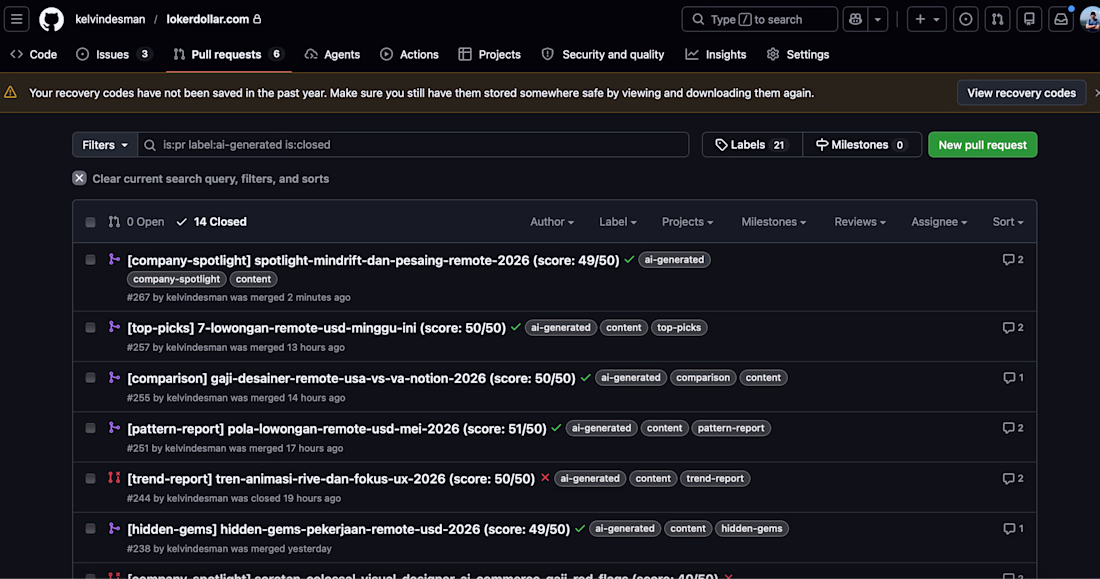
Task: Expand the Label filter dropdown
Action: click(x=618, y=222)
